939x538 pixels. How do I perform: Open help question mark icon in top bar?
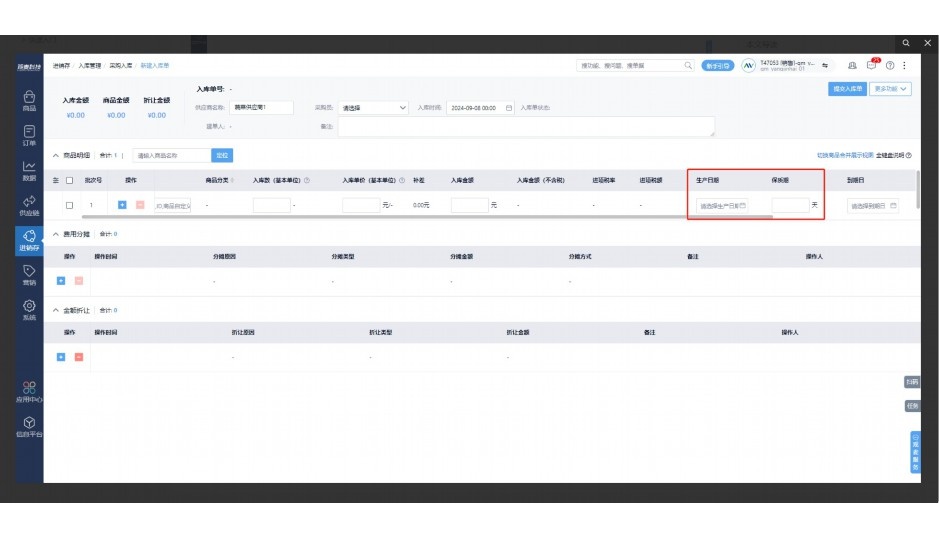889,65
